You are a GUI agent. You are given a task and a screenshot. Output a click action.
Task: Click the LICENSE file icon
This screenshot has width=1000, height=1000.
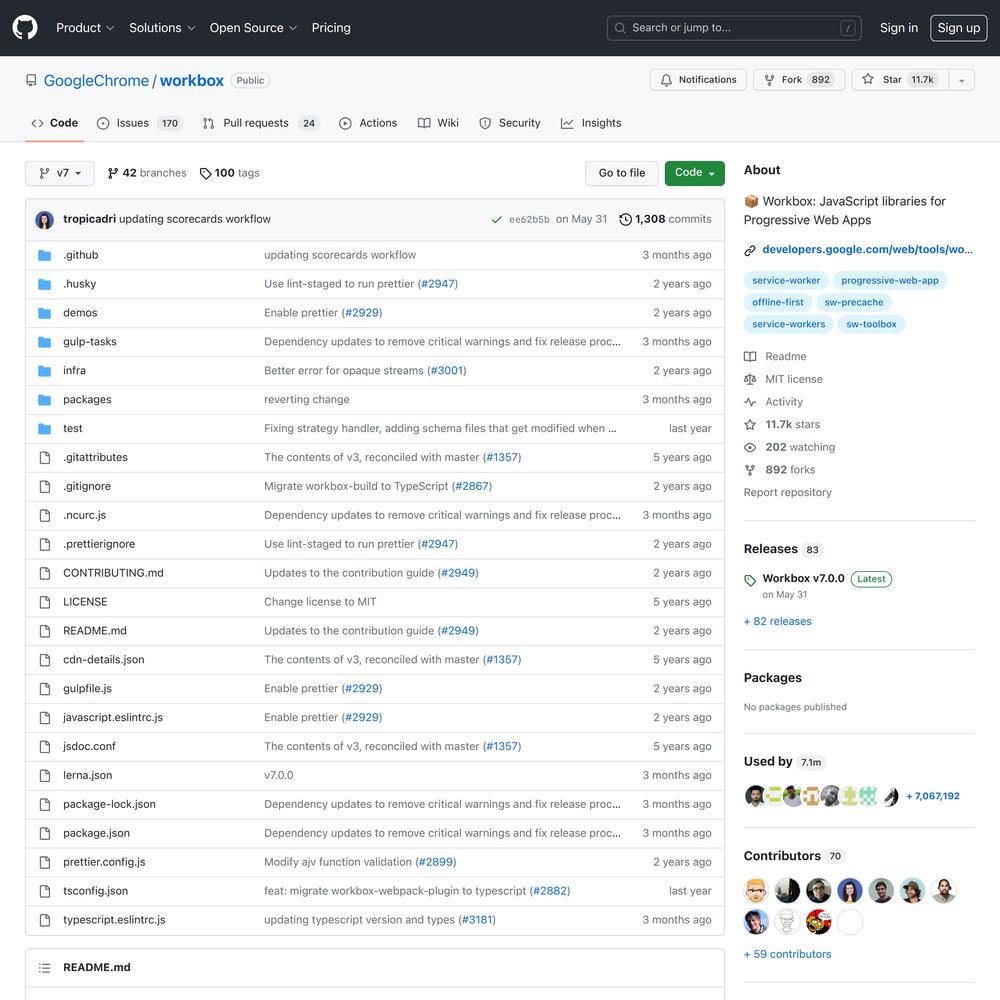pos(45,602)
